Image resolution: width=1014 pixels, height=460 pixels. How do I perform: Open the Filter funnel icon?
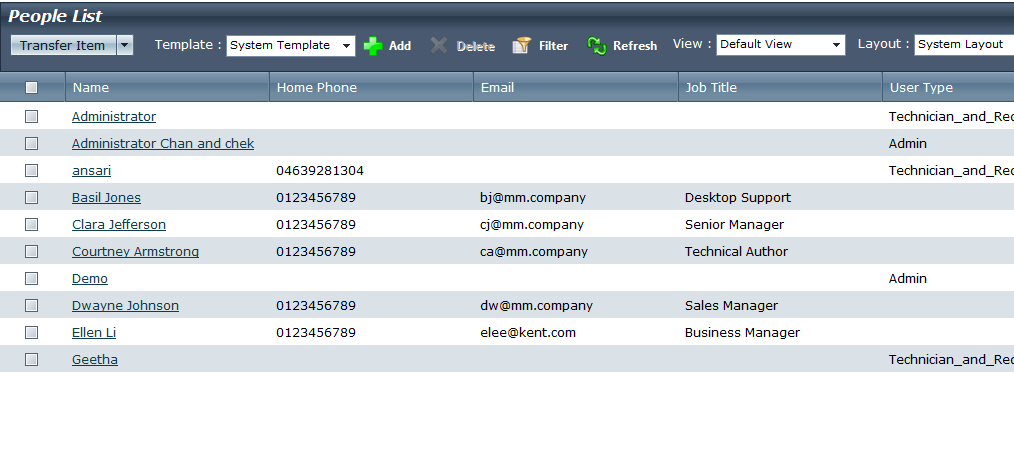tap(521, 46)
